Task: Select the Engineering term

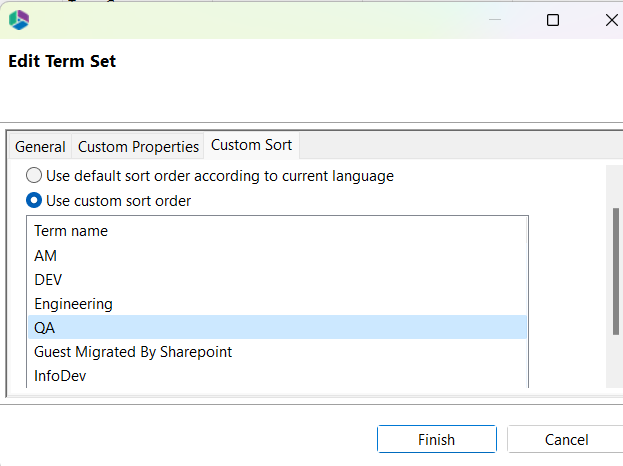Action: click(73, 304)
